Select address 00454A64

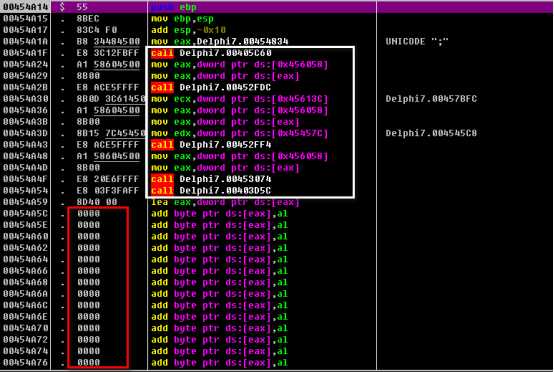(25, 259)
